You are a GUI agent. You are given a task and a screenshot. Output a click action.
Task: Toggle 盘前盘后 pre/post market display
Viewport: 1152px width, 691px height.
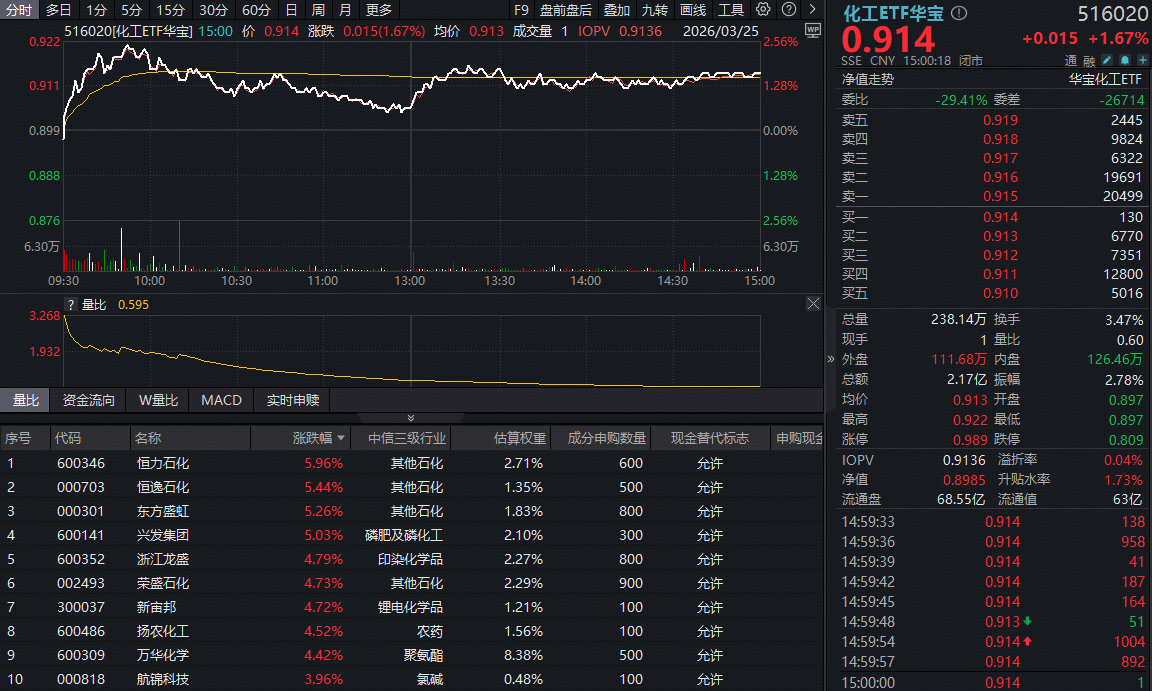tap(567, 9)
